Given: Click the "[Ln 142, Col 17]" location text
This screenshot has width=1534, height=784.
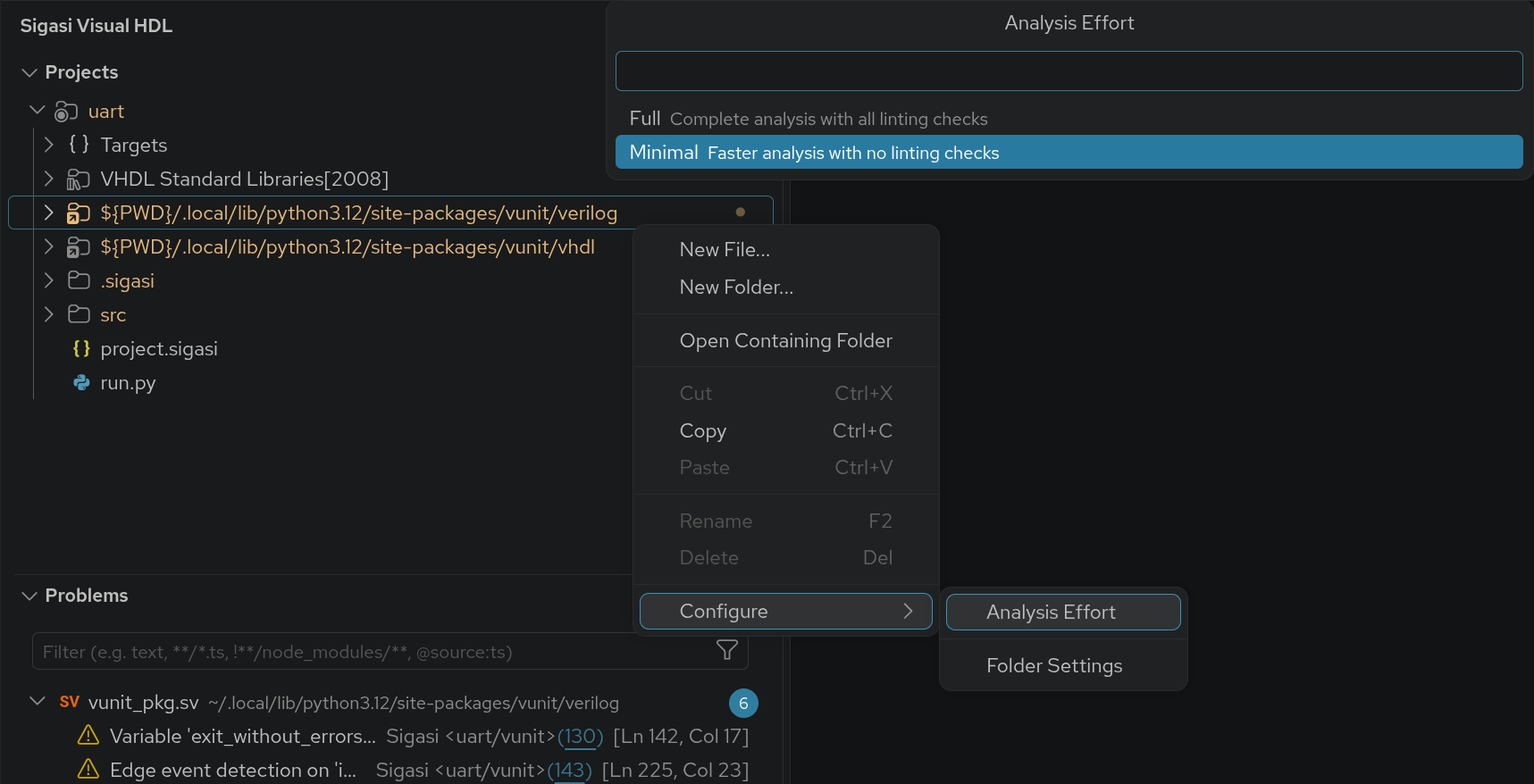Looking at the screenshot, I should click(x=682, y=737).
